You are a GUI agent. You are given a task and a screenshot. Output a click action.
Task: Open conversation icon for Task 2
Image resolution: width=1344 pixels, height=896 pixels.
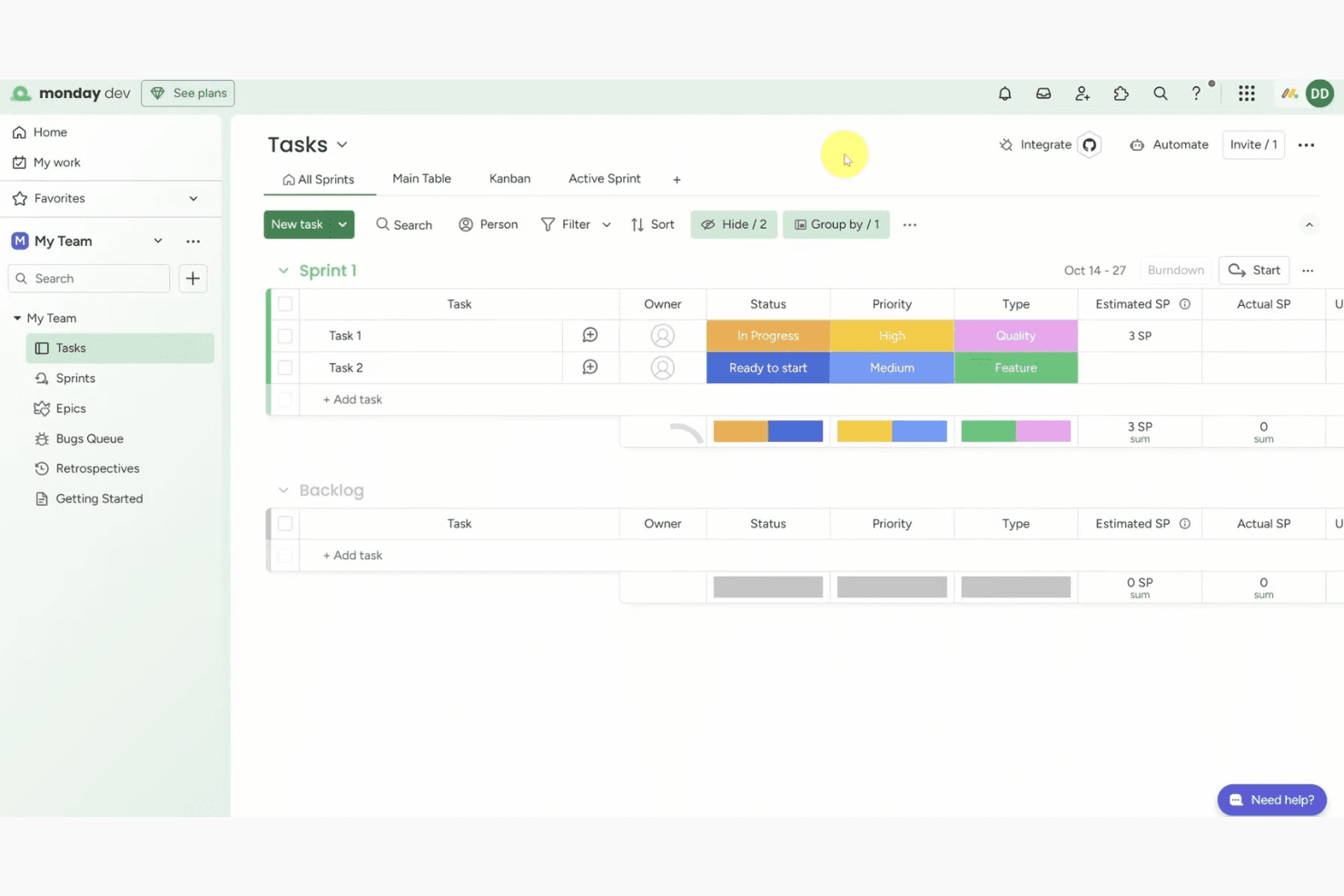click(x=590, y=368)
